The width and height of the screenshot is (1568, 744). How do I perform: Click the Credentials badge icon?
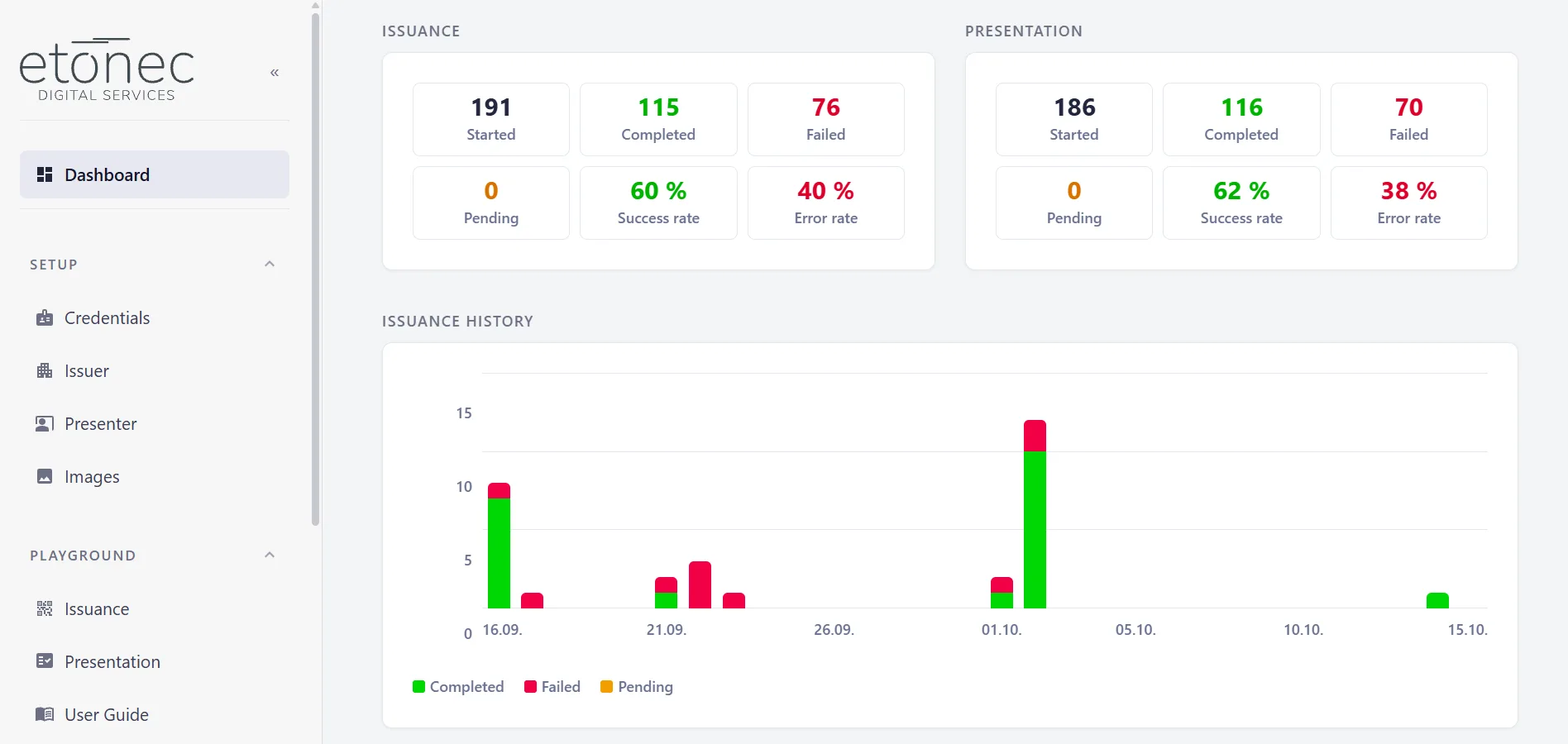tap(45, 318)
